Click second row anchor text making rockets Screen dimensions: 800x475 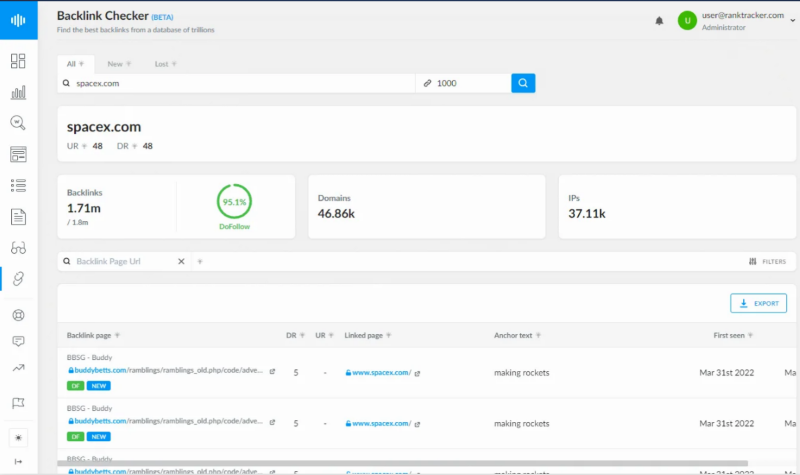pos(521,423)
